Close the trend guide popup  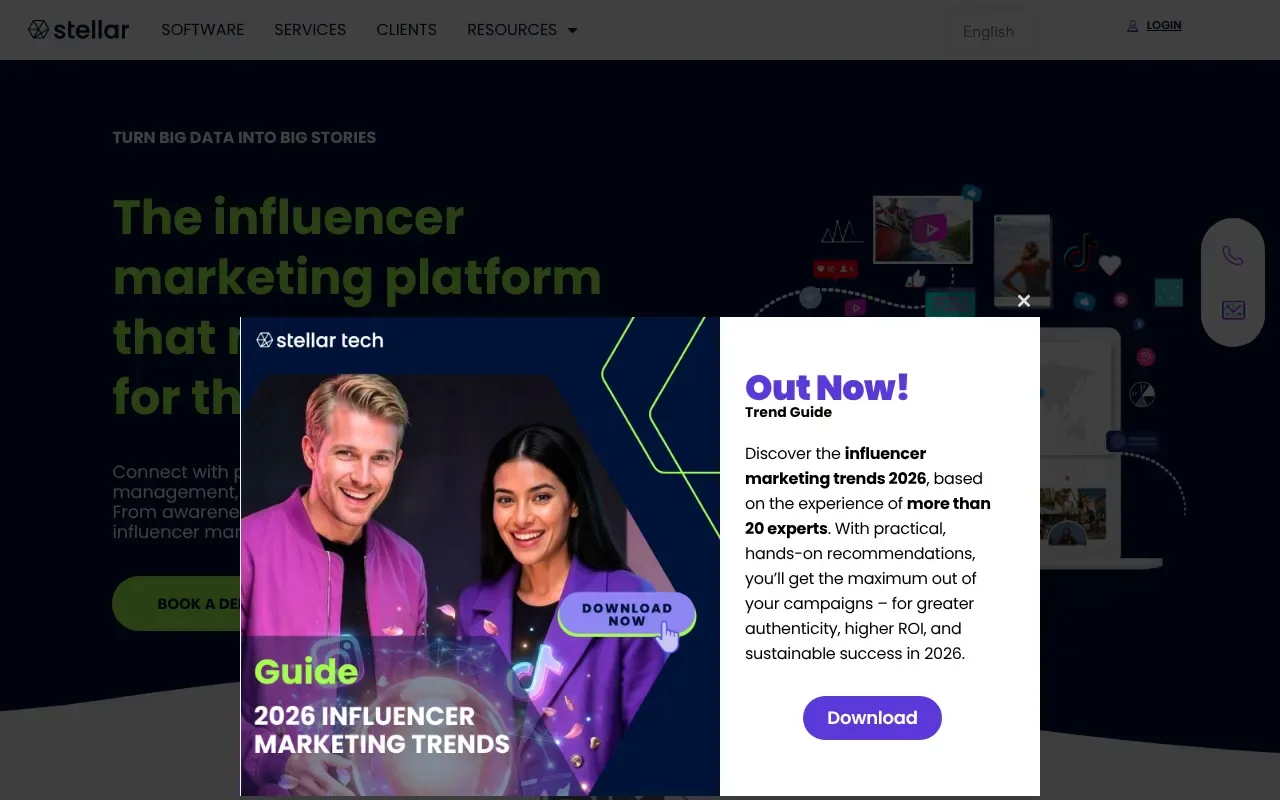coord(1023,301)
